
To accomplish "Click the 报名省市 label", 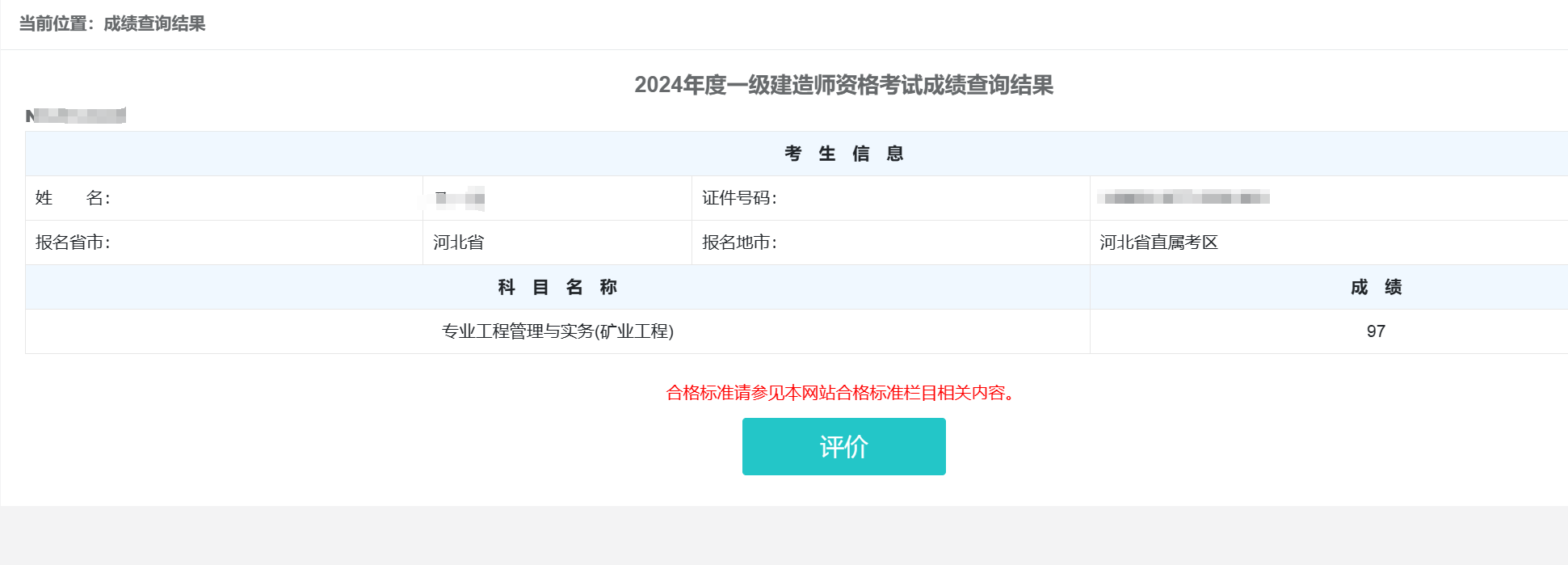I will pos(73,242).
